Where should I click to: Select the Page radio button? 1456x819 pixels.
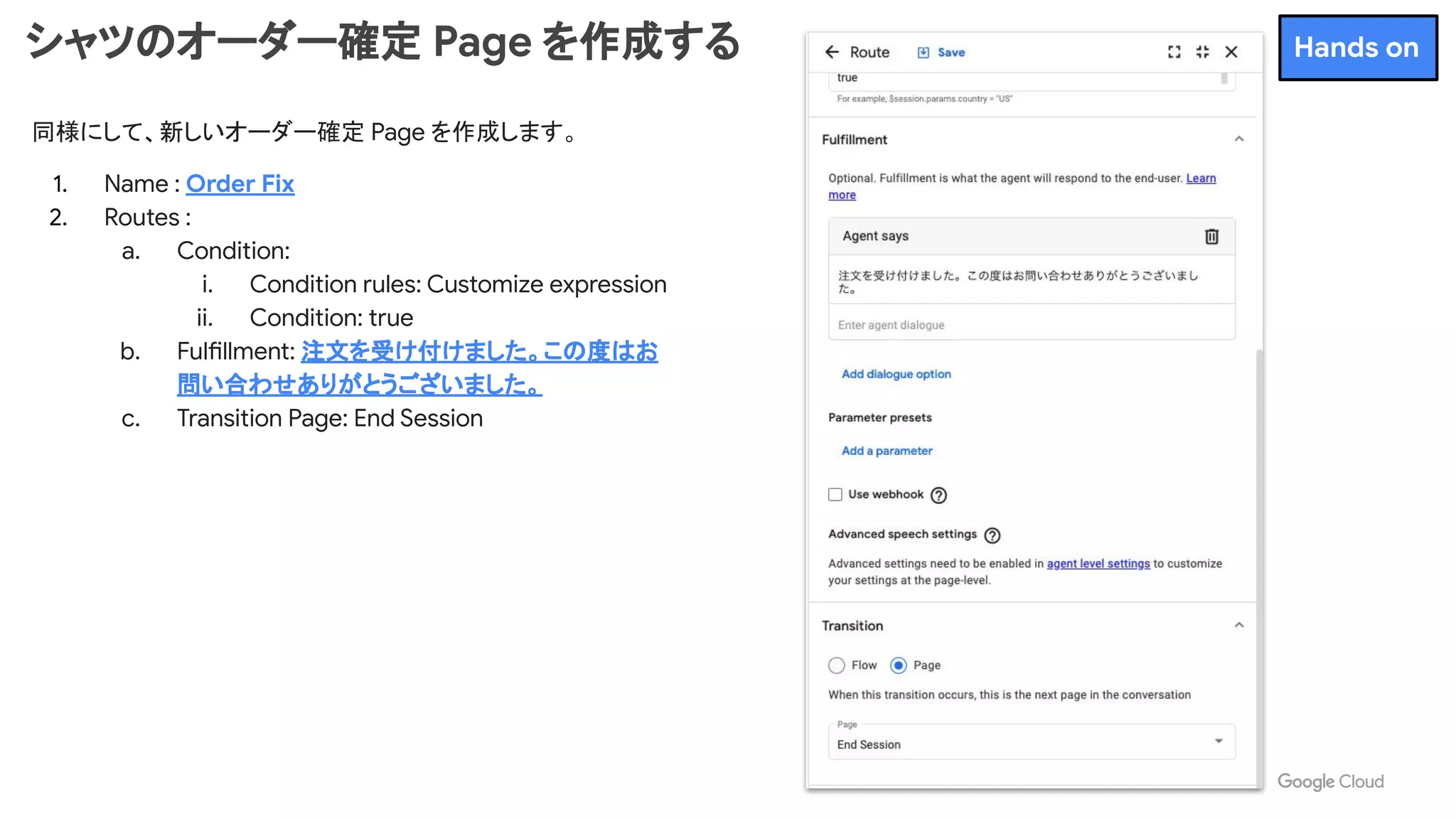899,665
